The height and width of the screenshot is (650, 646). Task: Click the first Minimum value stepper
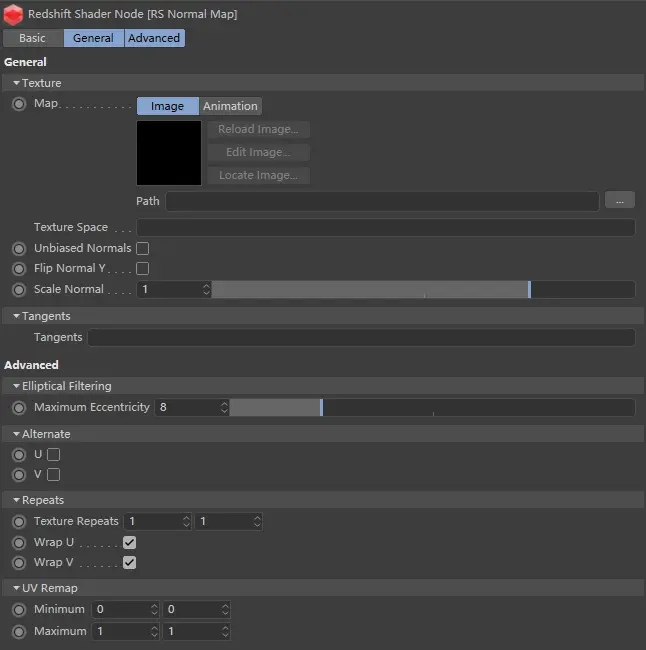154,609
